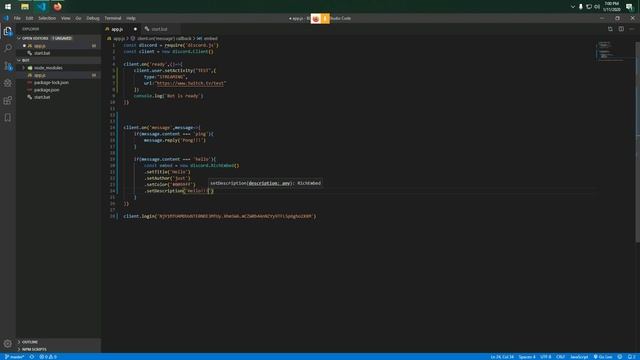Switch to the start.bat editor tab
The width and height of the screenshot is (640, 360).
click(x=159, y=29)
